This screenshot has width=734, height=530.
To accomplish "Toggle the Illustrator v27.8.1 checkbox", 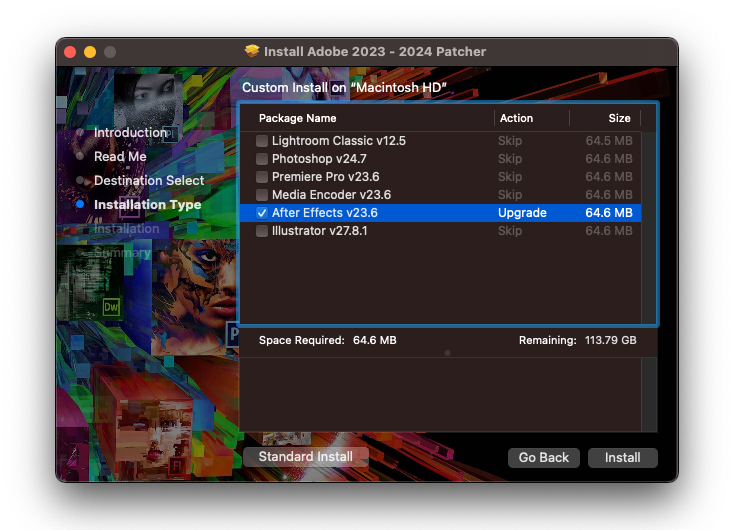I will [x=262, y=231].
